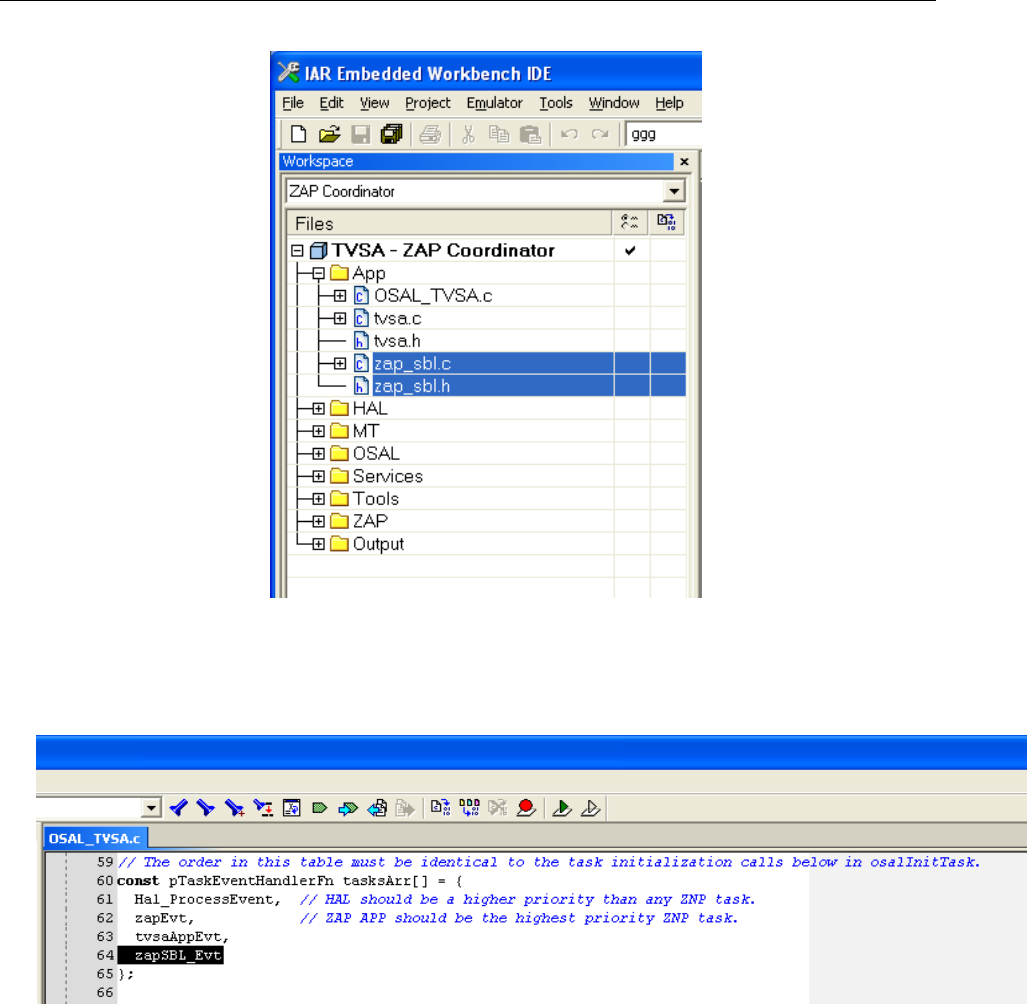Click the checkmark in the project row

630,250
